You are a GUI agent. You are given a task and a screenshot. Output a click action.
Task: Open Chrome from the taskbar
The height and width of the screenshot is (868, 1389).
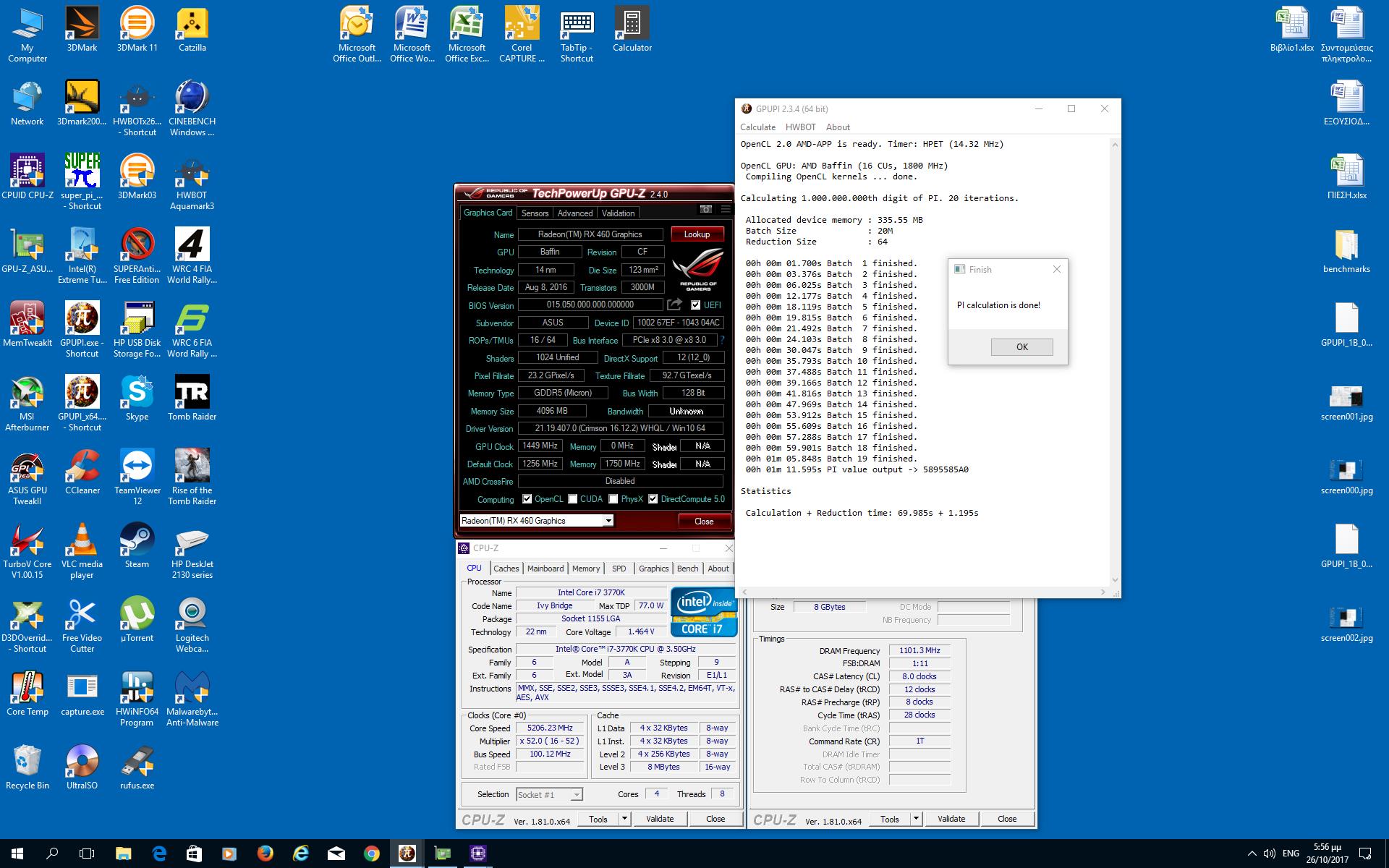pos(371,854)
